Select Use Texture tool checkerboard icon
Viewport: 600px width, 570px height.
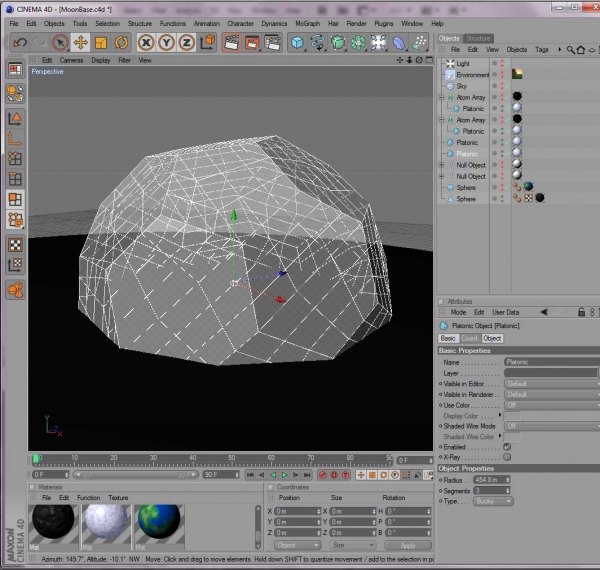(15, 245)
